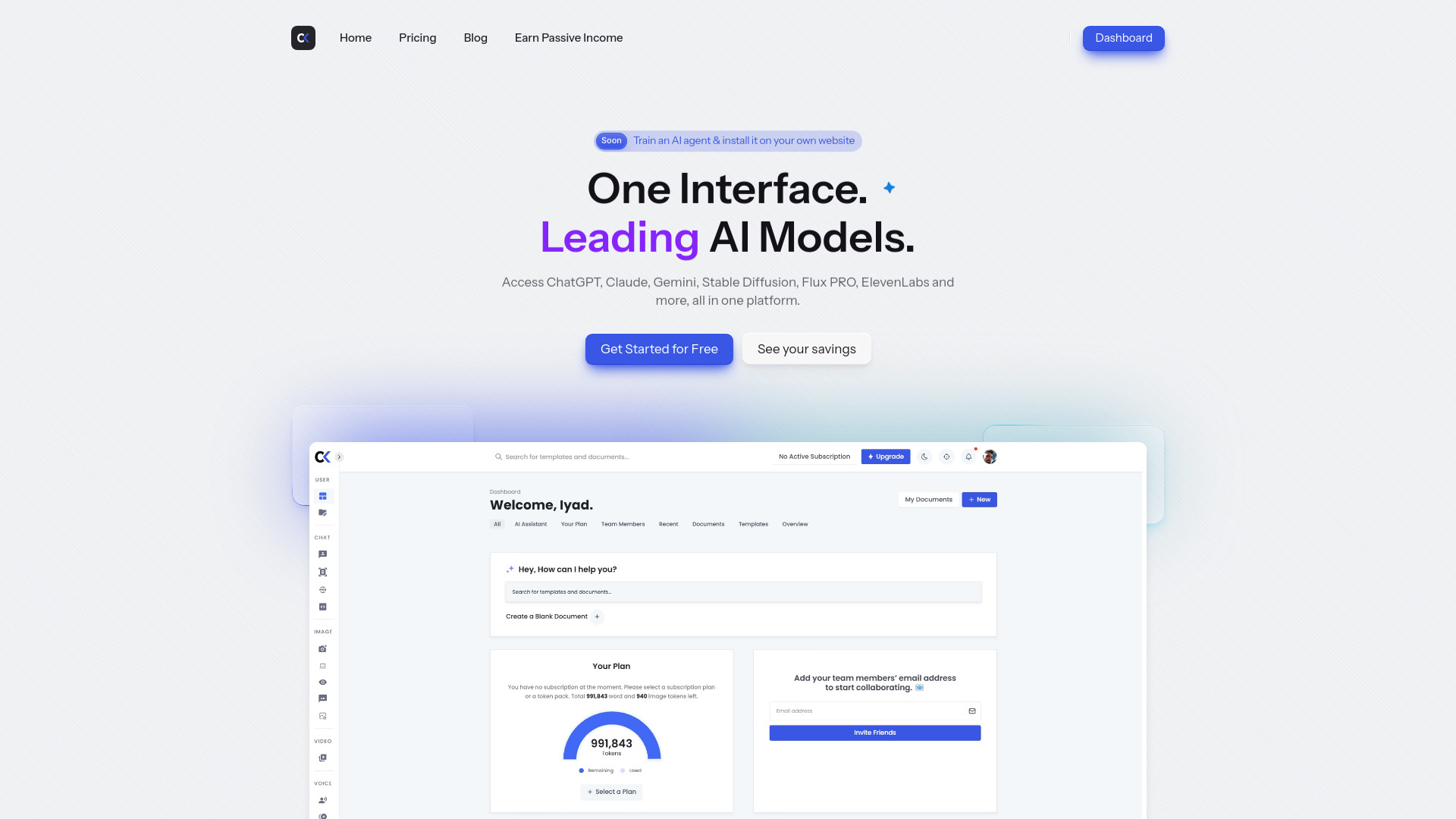The width and height of the screenshot is (1456, 819).
Task: Click the user profile avatar icon
Action: tap(990, 457)
